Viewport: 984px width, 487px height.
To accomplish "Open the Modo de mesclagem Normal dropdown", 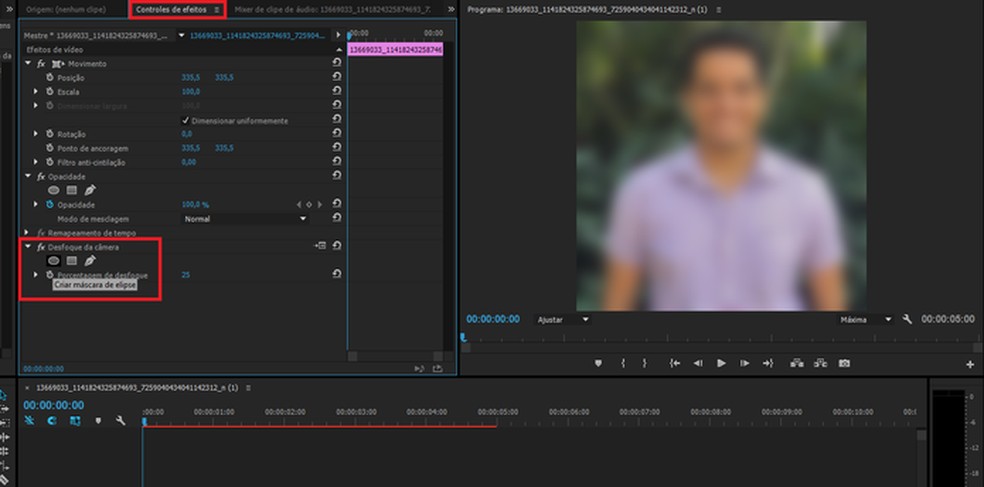I will 245,218.
